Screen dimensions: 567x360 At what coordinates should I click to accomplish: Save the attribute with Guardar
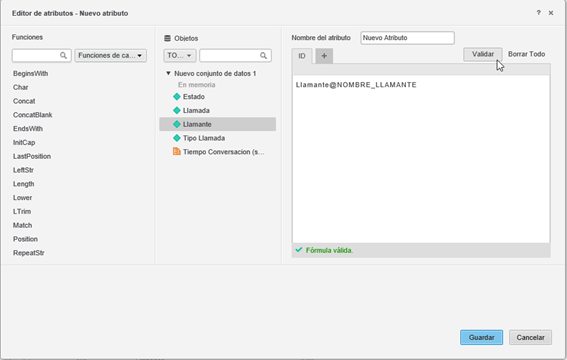pyautogui.click(x=481, y=337)
